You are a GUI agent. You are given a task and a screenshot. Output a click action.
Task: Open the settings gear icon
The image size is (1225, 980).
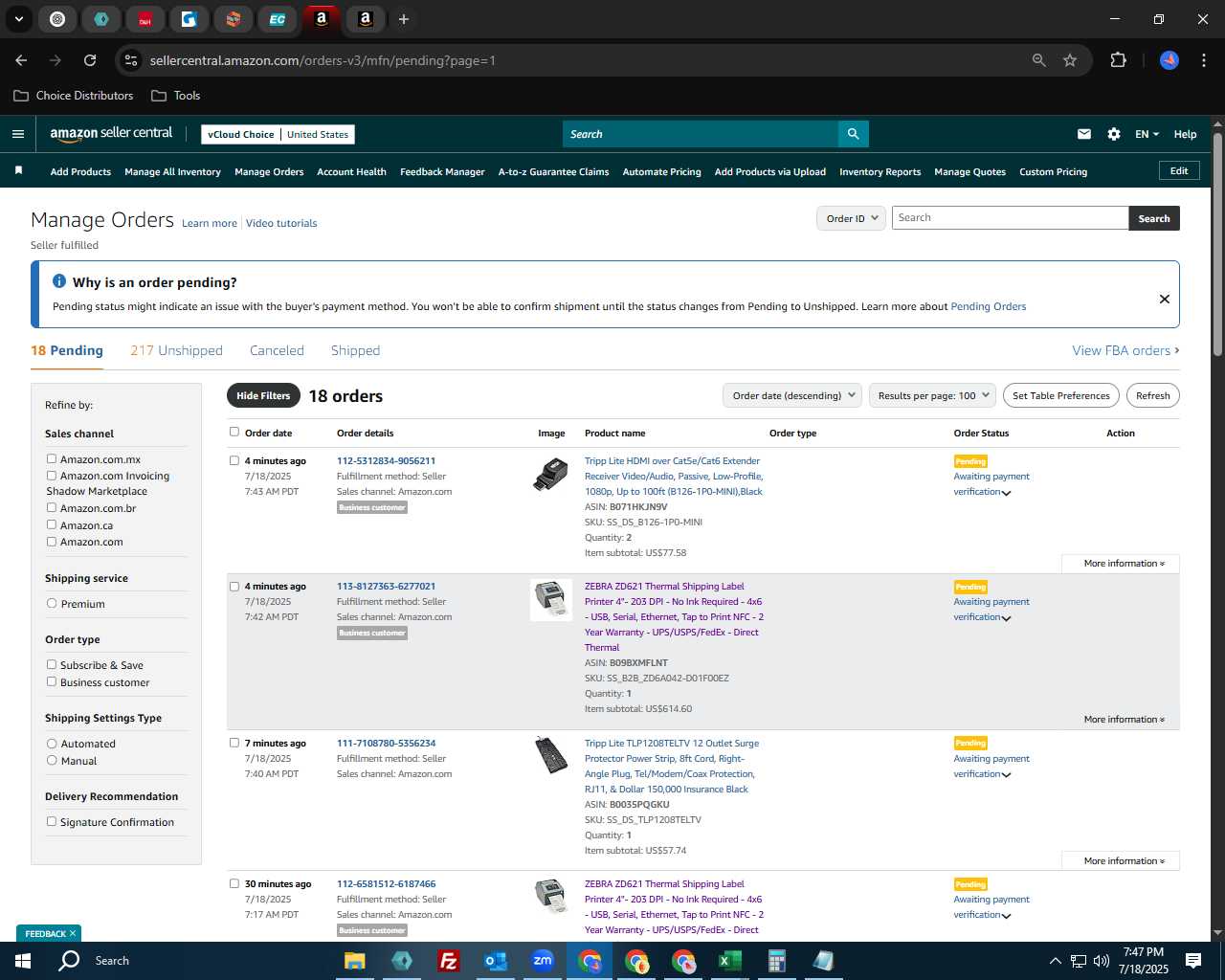(1114, 134)
